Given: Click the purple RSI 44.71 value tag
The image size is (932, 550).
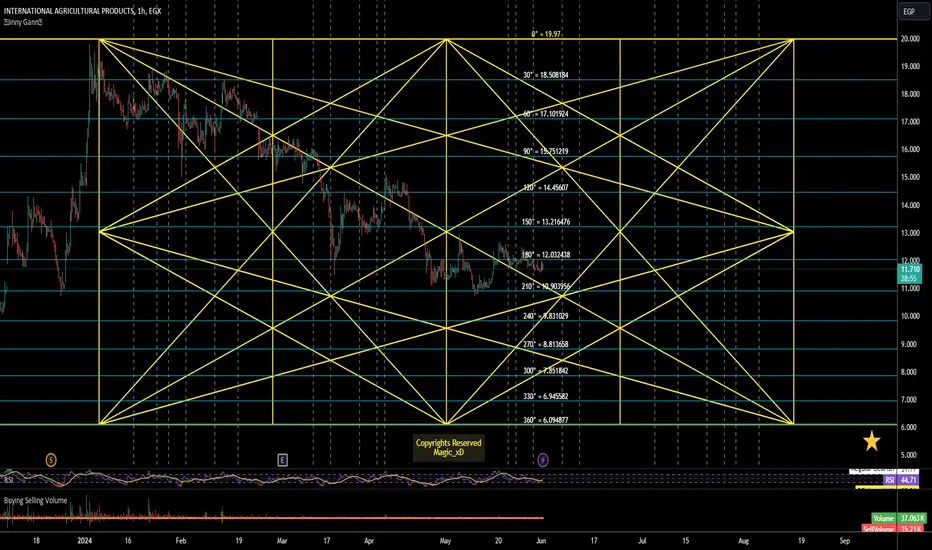Looking at the screenshot, I should [902, 480].
